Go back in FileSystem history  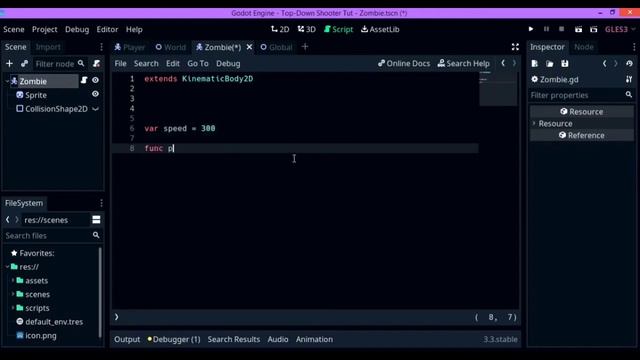[x=8, y=220]
